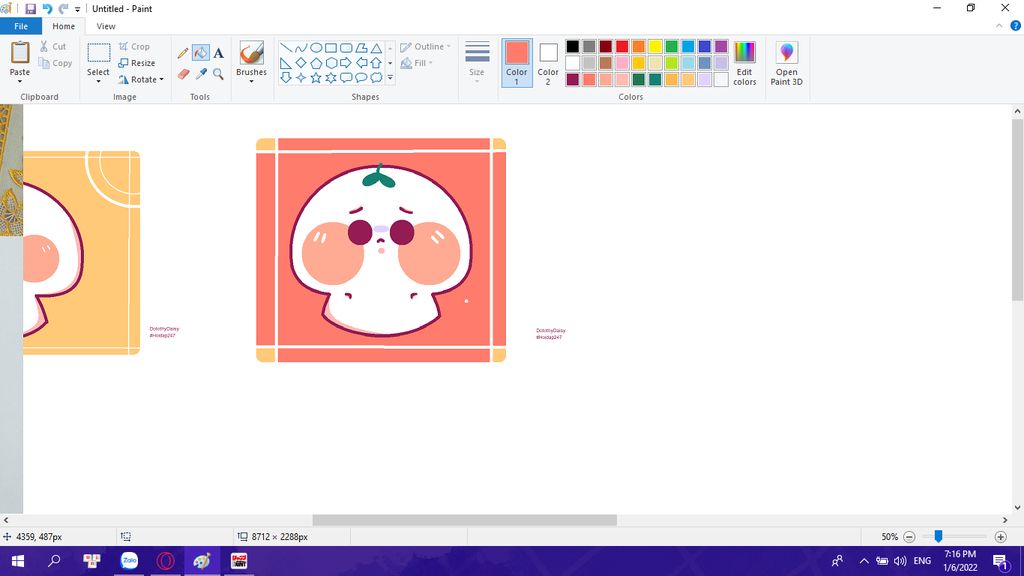Expand the full Shapes gallery

click(391, 78)
